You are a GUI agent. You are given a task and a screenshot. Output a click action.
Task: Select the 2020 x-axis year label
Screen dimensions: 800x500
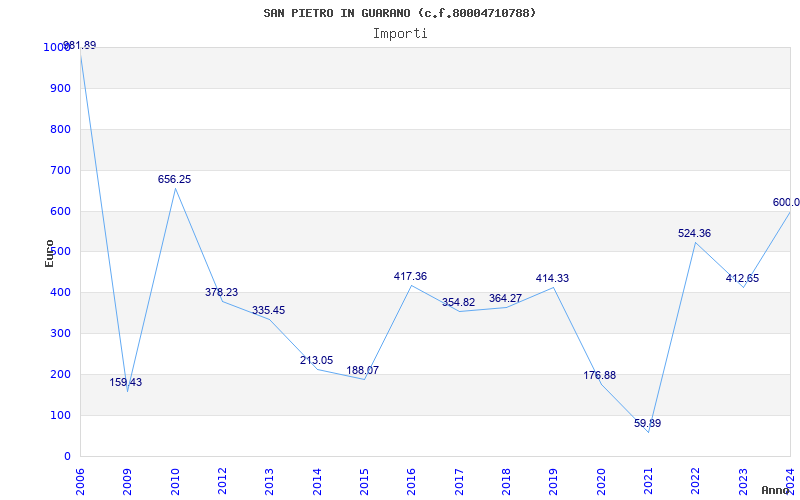pos(601,482)
